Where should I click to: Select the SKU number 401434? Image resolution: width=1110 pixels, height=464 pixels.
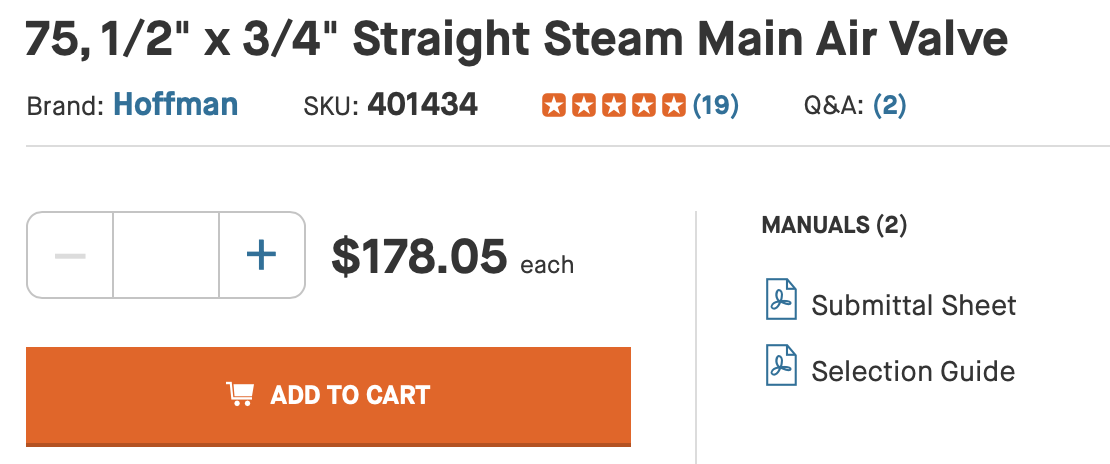(x=422, y=105)
